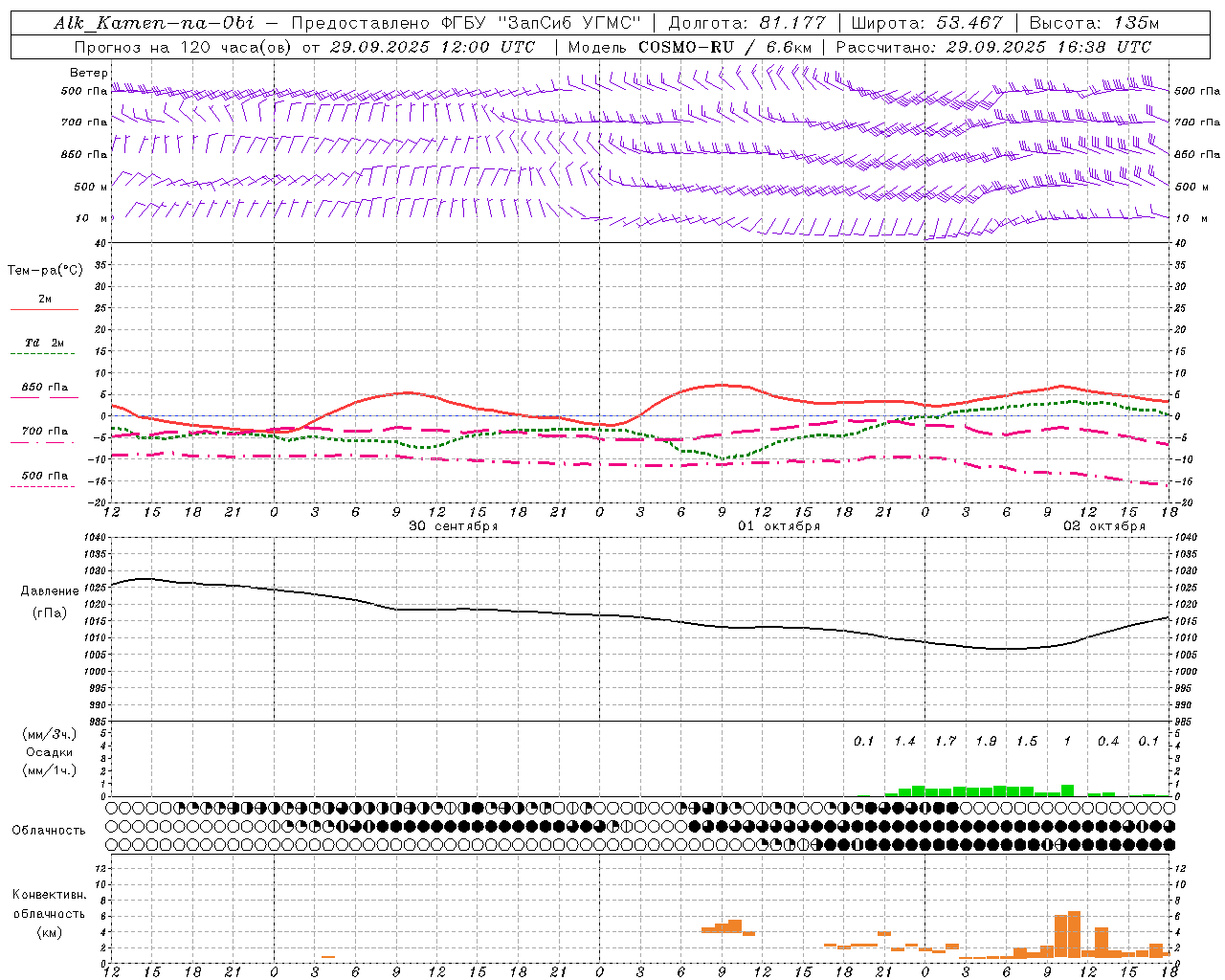1225x980 pixels.
Task: Click the '500 гПа' entry in the temperature legend
Action: (45, 476)
